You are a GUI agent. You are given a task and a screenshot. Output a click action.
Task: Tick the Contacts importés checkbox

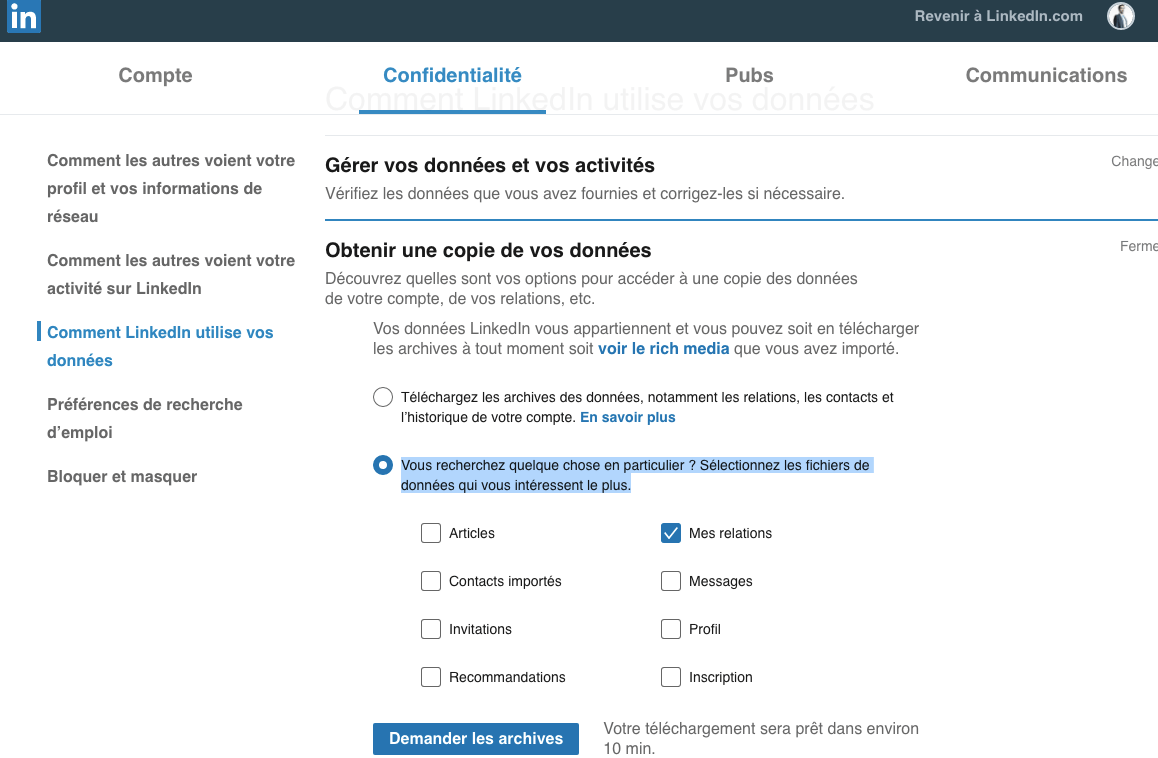click(431, 581)
